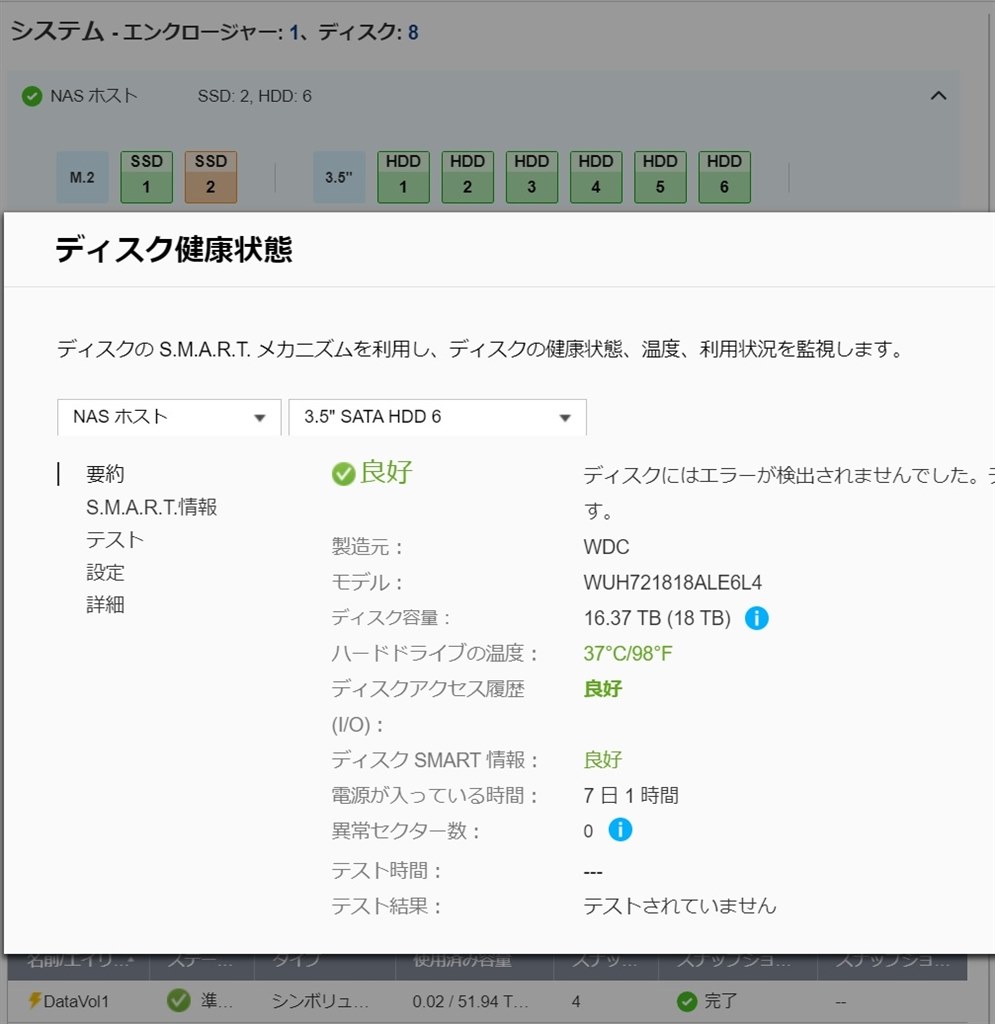Select the HDD 6 disk slot
The height and width of the screenshot is (1024, 995).
coord(724,176)
